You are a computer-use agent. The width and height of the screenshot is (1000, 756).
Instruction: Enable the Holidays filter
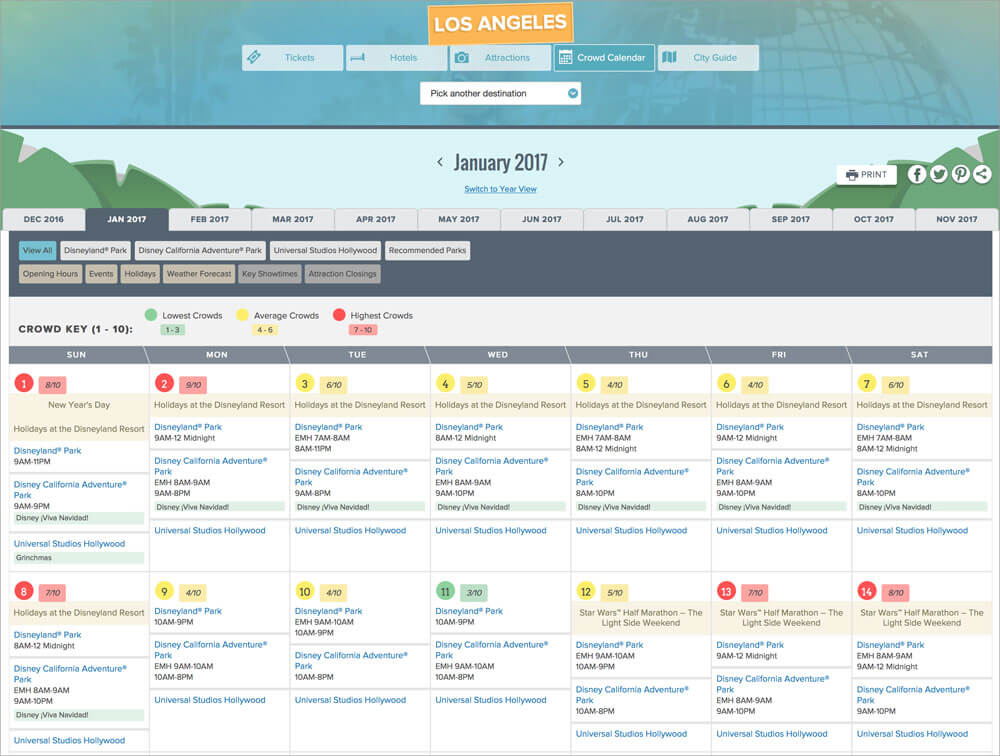139,273
